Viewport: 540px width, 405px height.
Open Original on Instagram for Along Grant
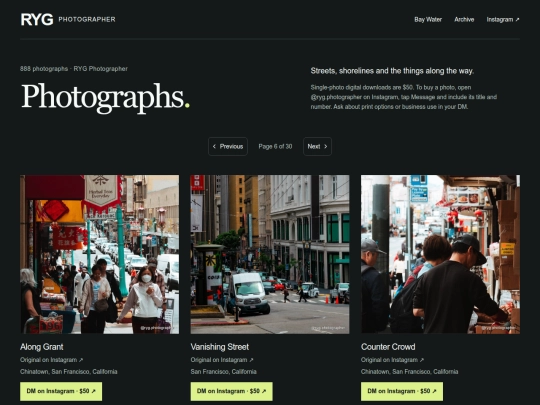(51, 360)
